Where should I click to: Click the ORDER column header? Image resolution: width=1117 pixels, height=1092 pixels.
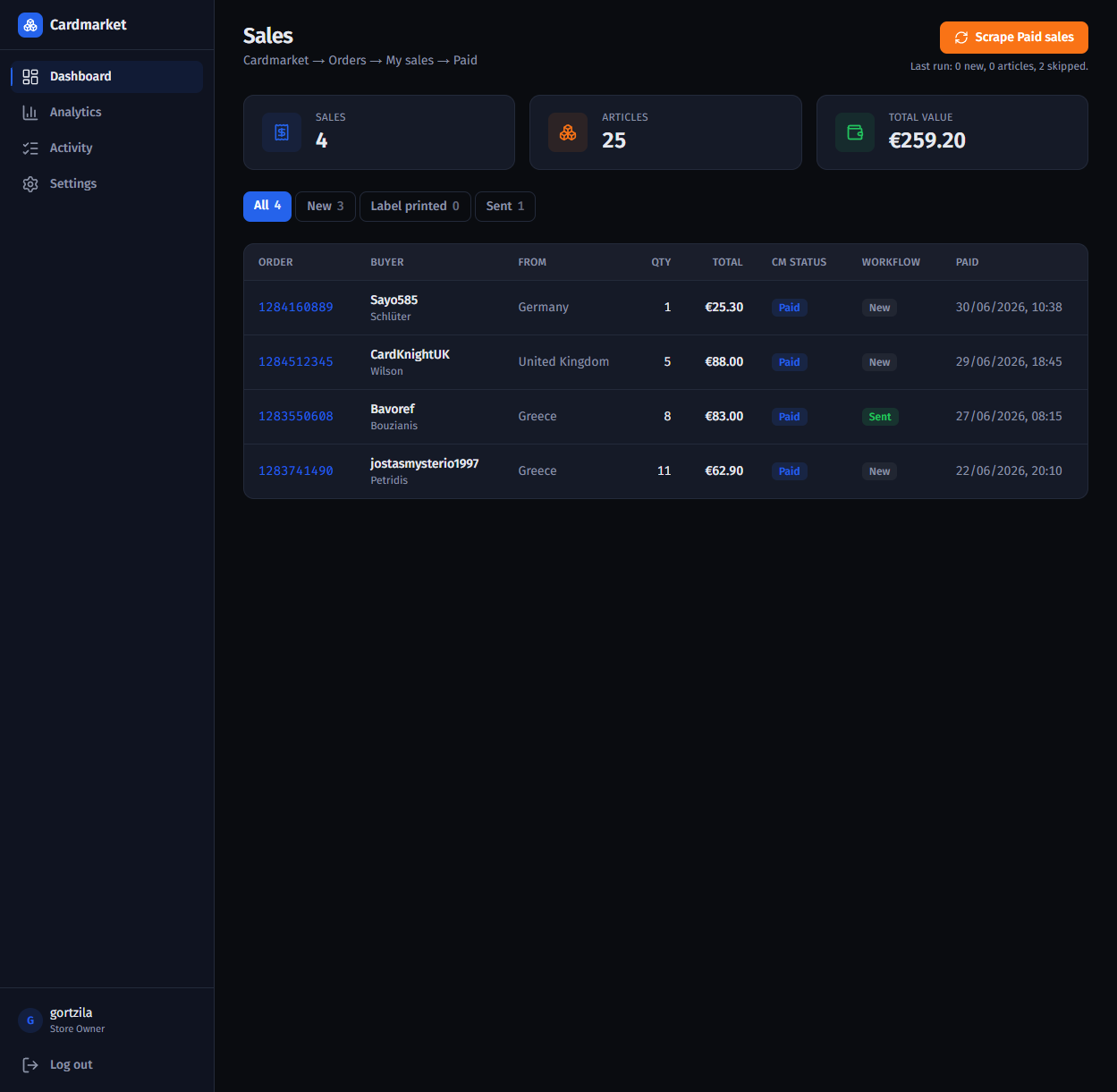(275, 263)
